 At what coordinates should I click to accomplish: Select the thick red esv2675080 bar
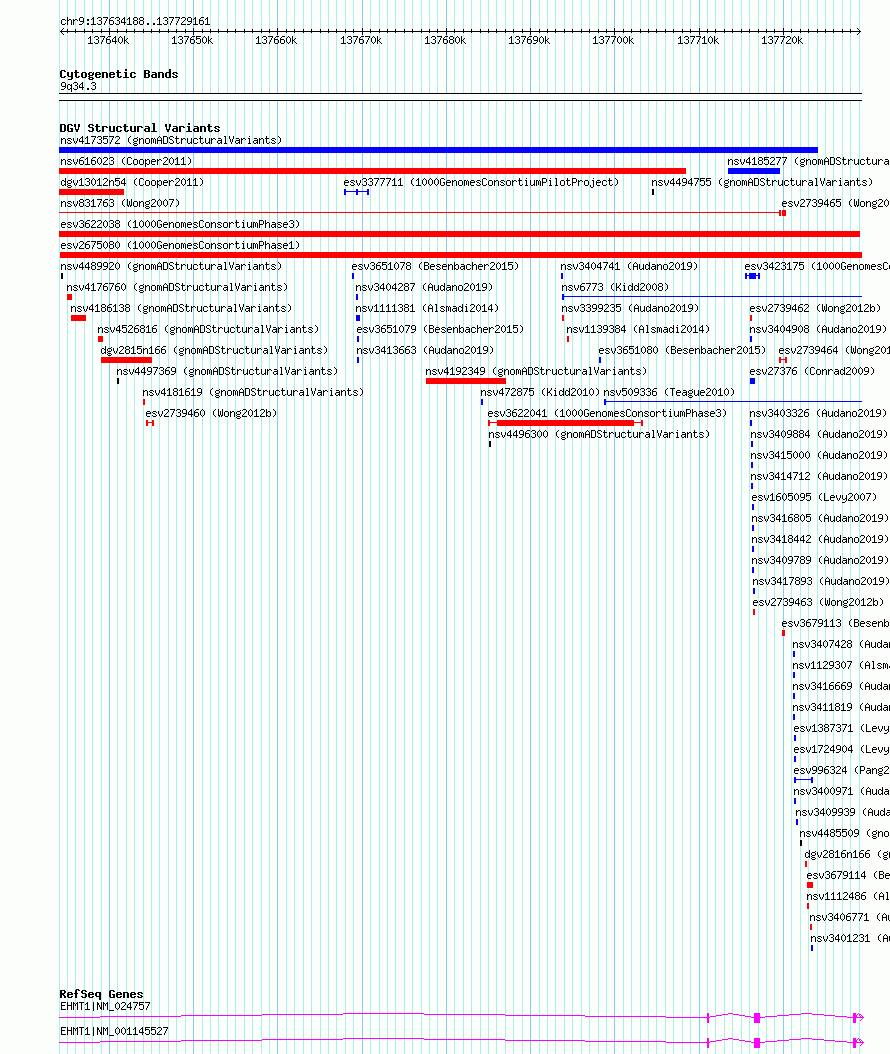pyautogui.click(x=460, y=255)
